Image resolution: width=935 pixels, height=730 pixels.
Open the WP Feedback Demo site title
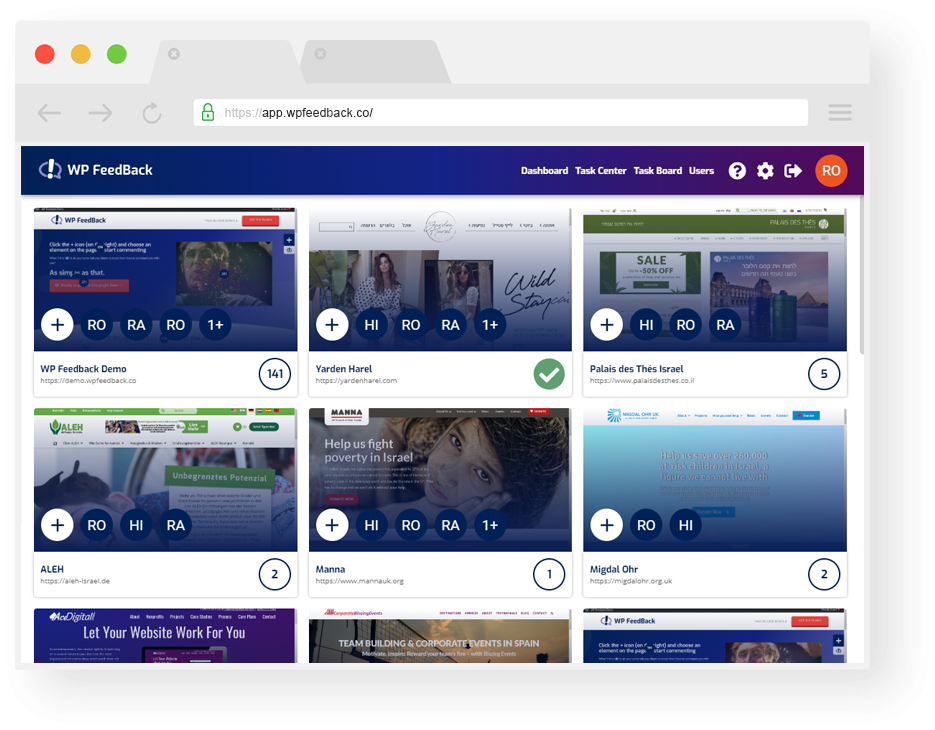click(83, 369)
